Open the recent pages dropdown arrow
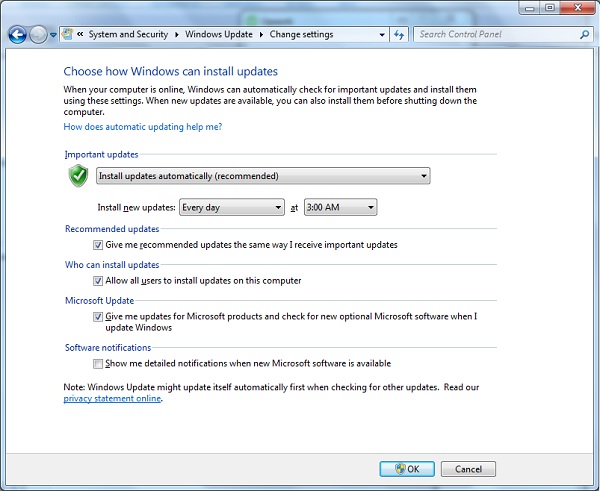The image size is (600, 491). click(53, 35)
